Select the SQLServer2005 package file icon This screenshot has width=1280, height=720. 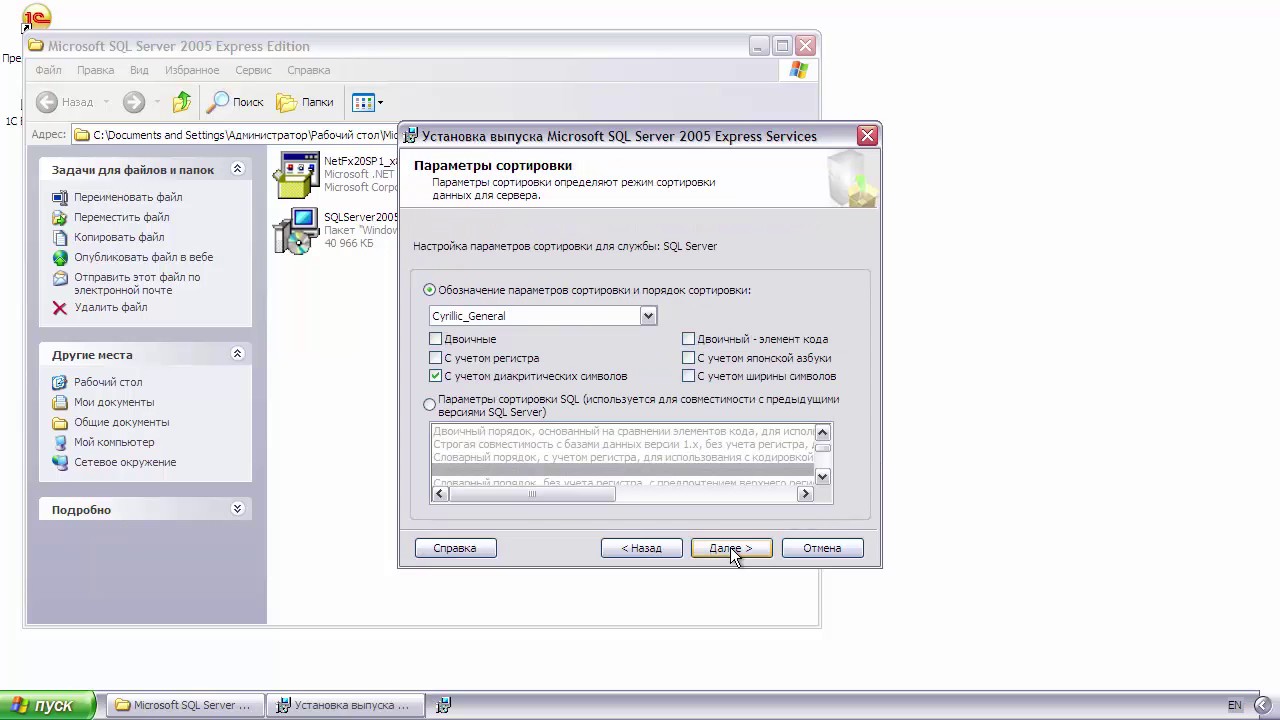(297, 231)
